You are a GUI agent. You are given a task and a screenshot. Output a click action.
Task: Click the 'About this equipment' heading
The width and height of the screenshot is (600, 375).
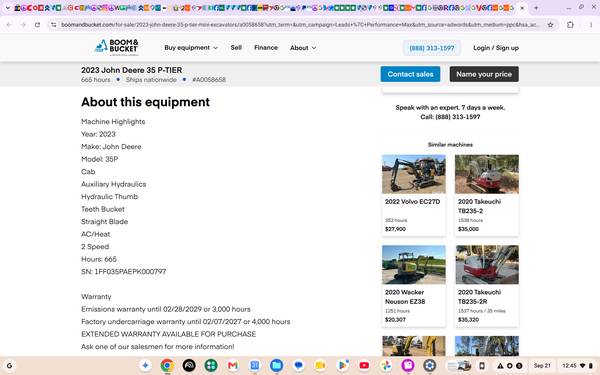point(145,102)
